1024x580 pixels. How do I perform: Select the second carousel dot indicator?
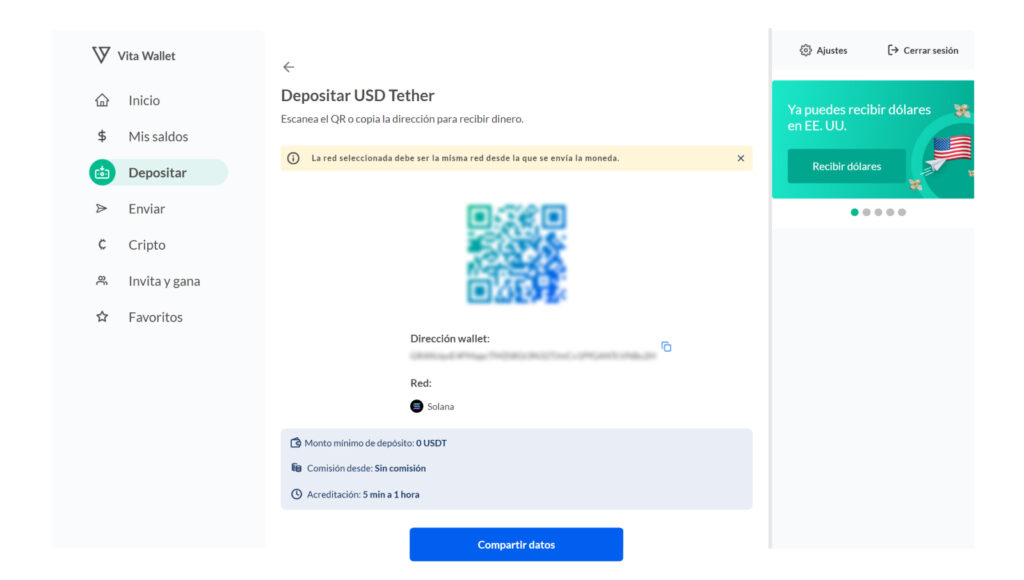[866, 212]
